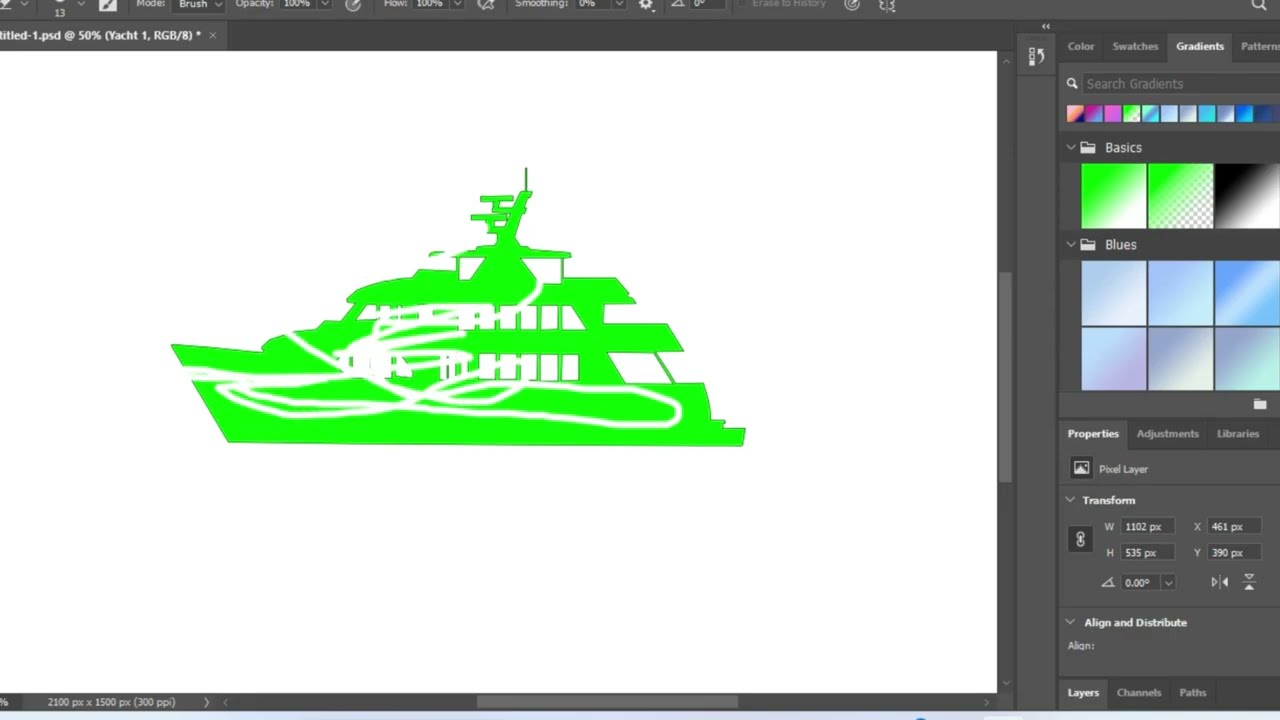Click the Flow percentage field
Screen dimensions: 1280x720
[430, 5]
